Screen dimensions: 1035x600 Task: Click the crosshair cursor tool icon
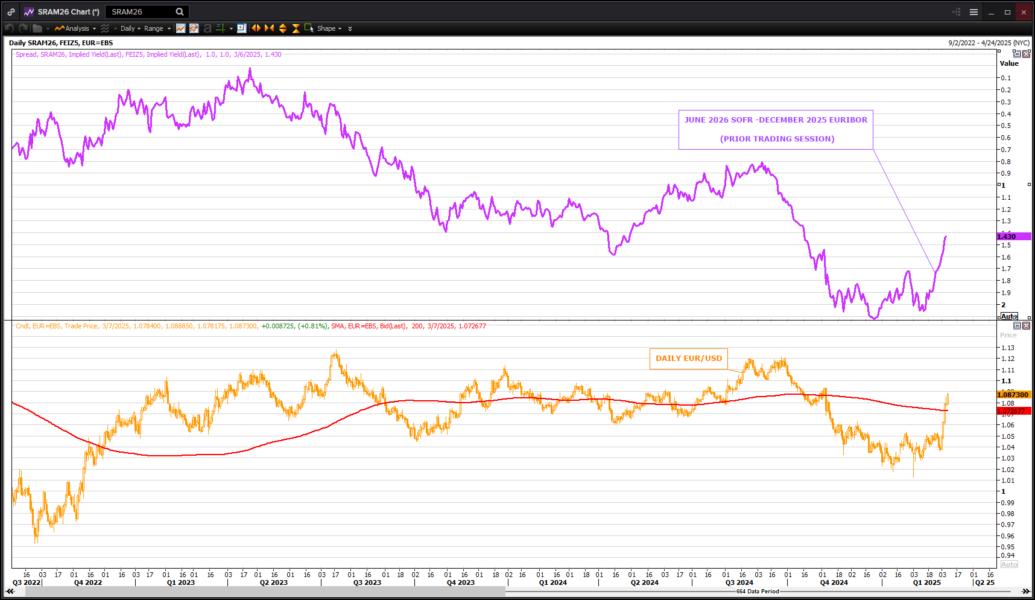pos(219,28)
